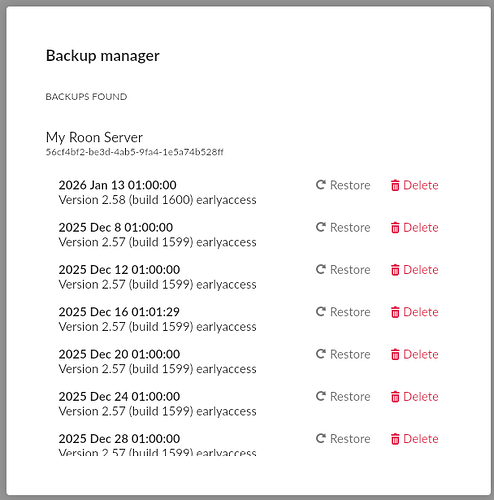Screen dimensions: 494x500
Task: Click restore arrow icon for 2025 Dec 24 backup
Action: point(321,396)
